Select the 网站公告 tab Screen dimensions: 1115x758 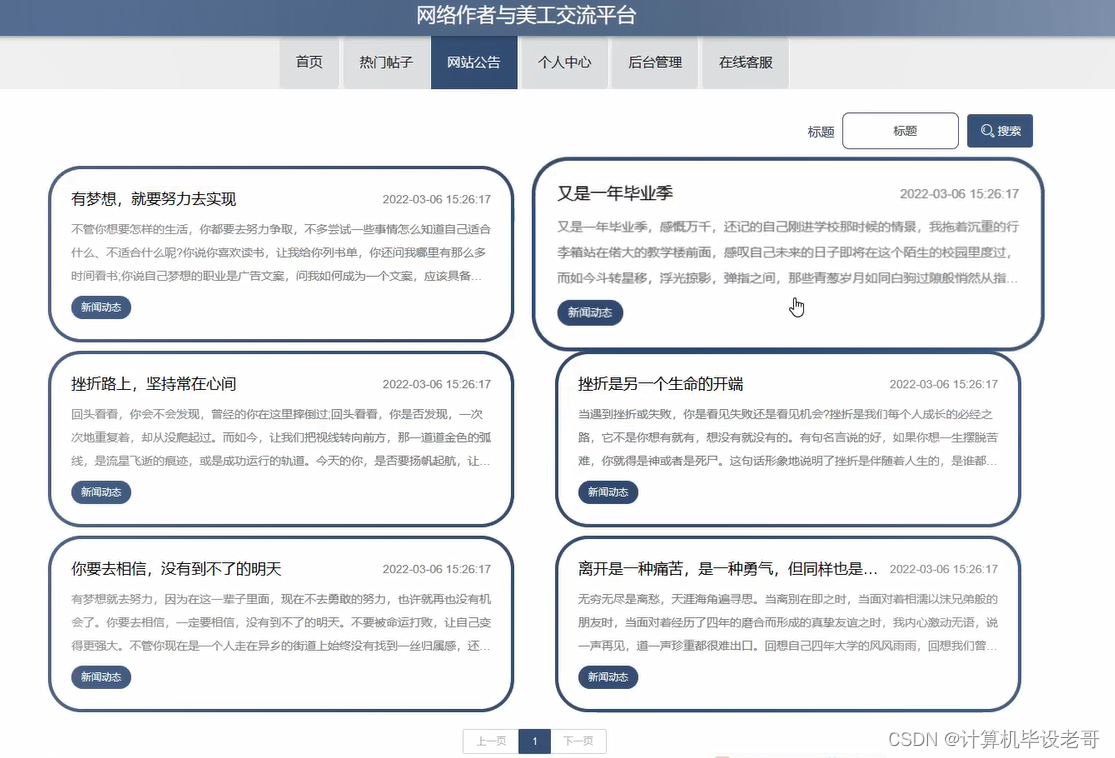[x=474, y=63]
